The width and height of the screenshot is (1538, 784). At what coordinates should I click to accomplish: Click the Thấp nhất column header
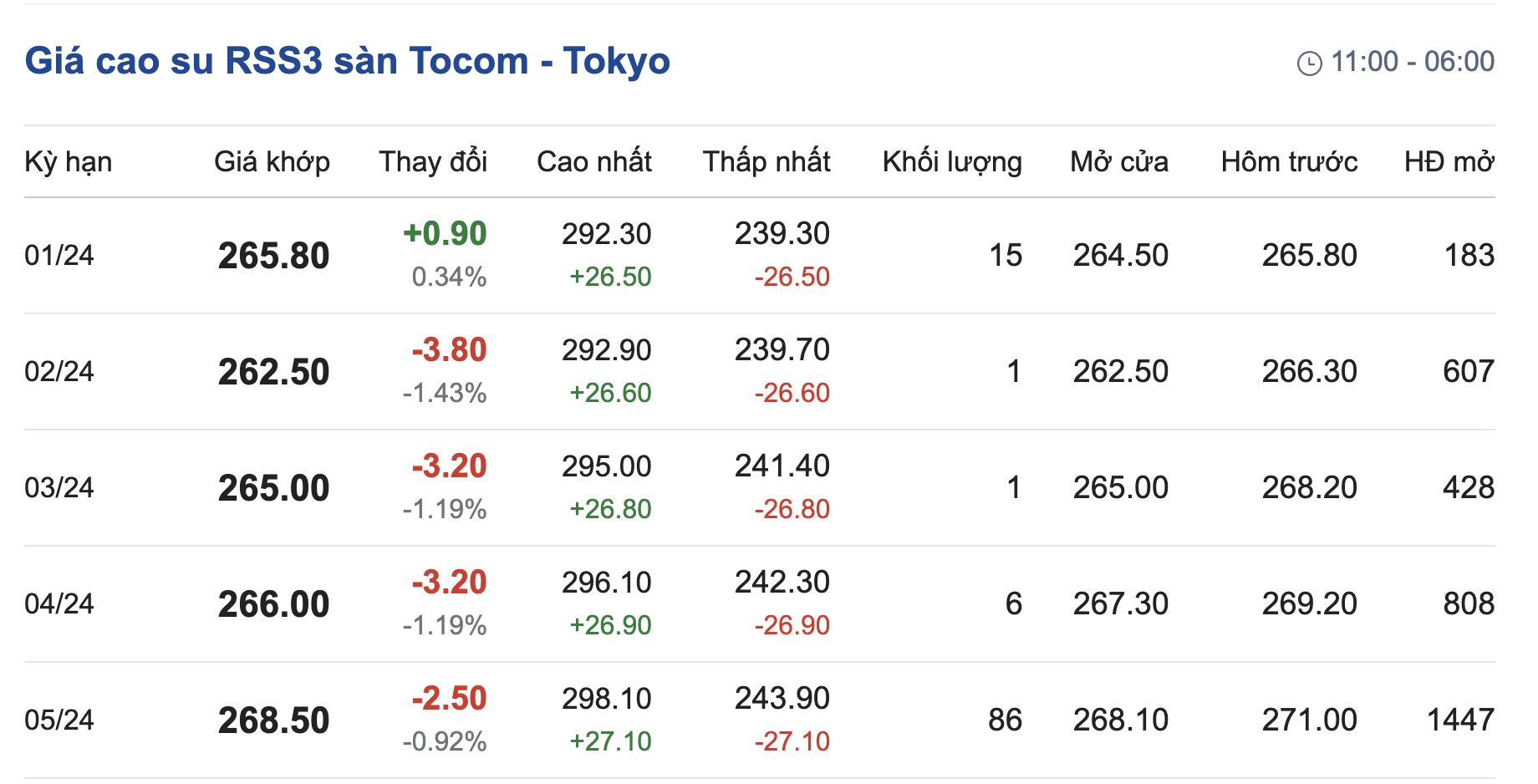766,161
